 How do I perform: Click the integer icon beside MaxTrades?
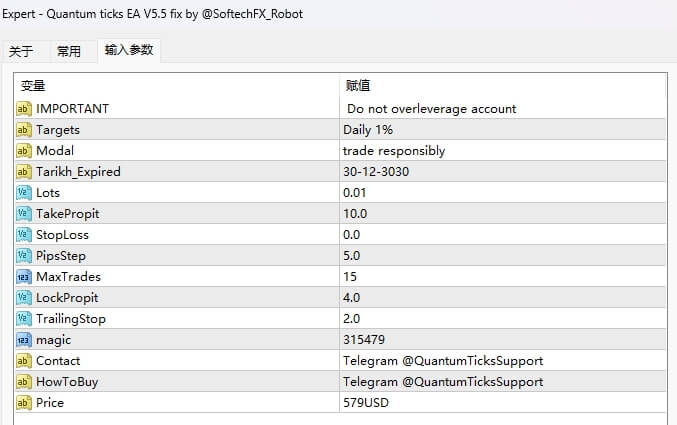pyautogui.click(x=24, y=276)
